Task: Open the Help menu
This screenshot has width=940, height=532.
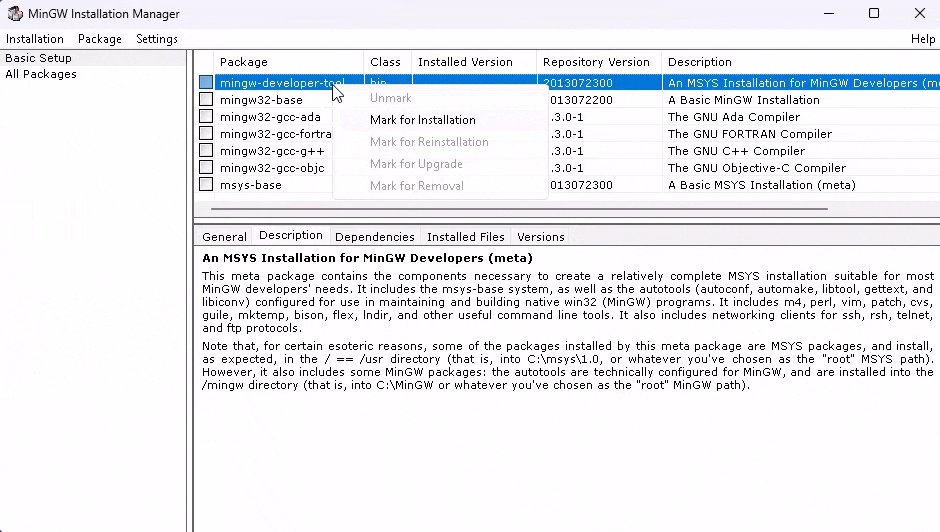Action: point(923,39)
